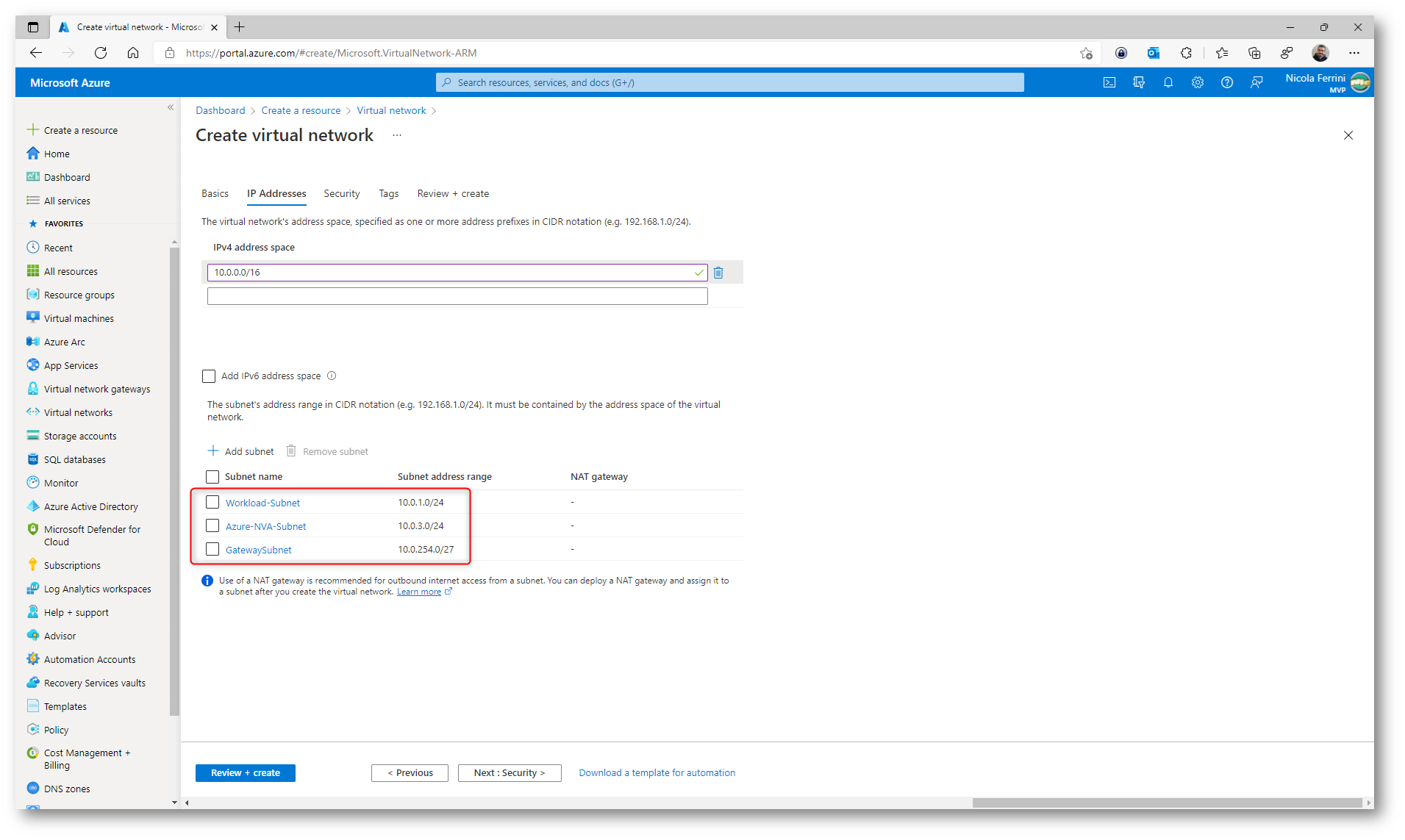Open the GatewaySubnet link
Image resolution: width=1405 pixels, height=840 pixels.
pyautogui.click(x=258, y=550)
